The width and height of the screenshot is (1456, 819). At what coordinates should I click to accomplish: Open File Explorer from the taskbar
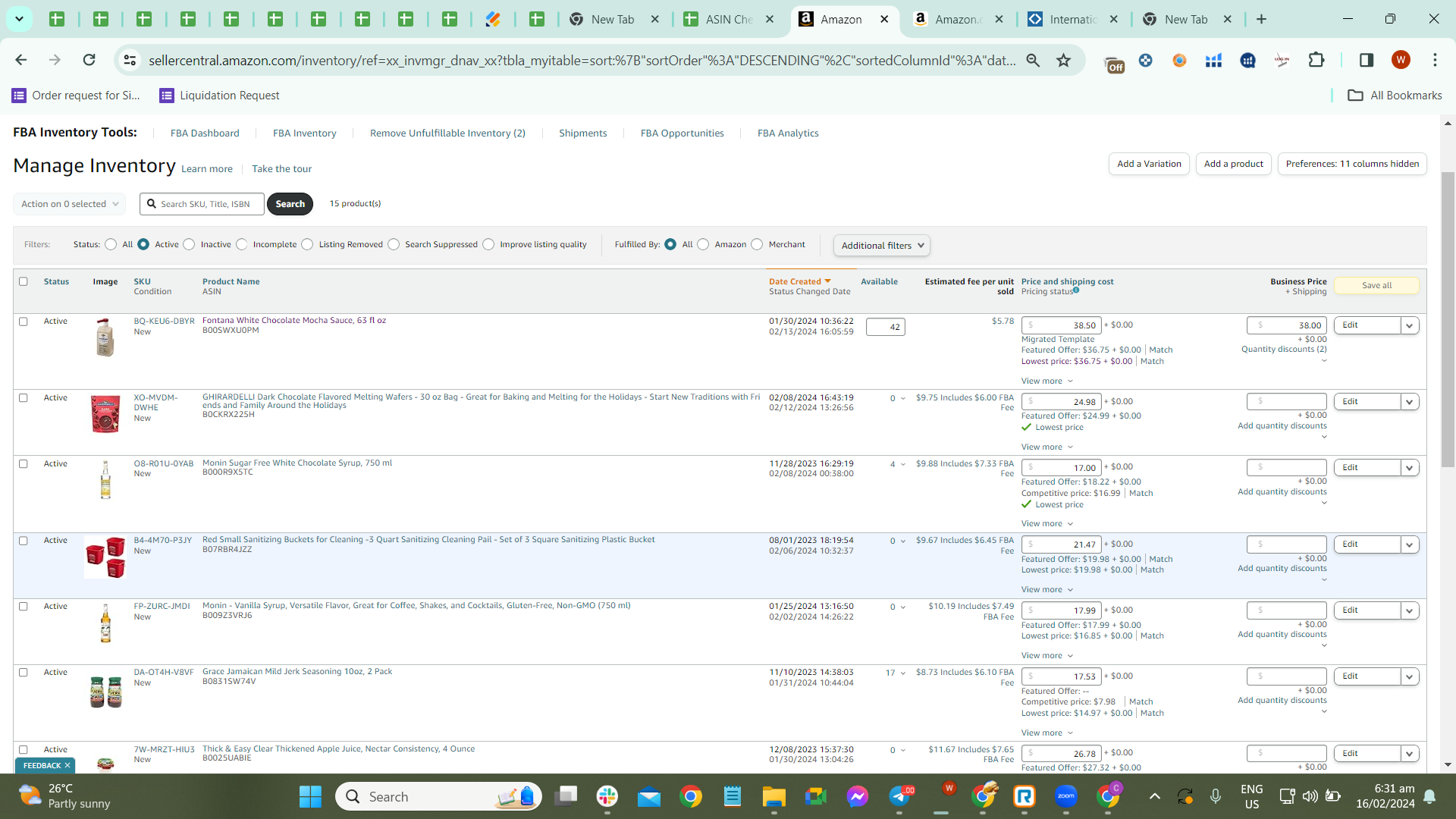coord(773,796)
